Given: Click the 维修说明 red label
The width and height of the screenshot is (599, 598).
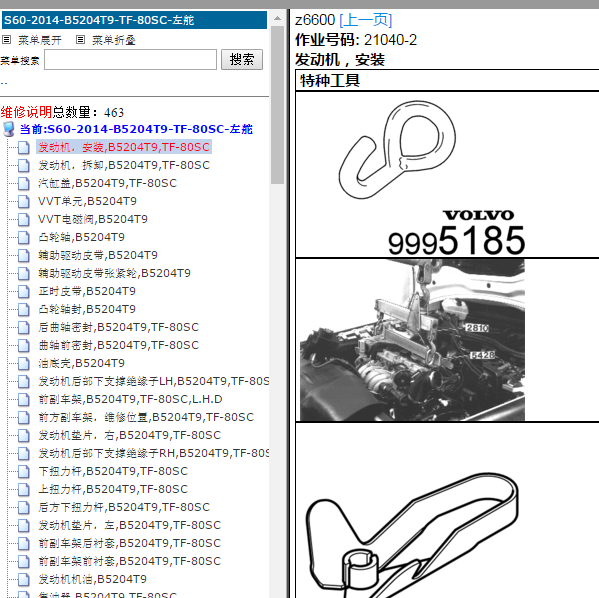Looking at the screenshot, I should click(x=26, y=112).
